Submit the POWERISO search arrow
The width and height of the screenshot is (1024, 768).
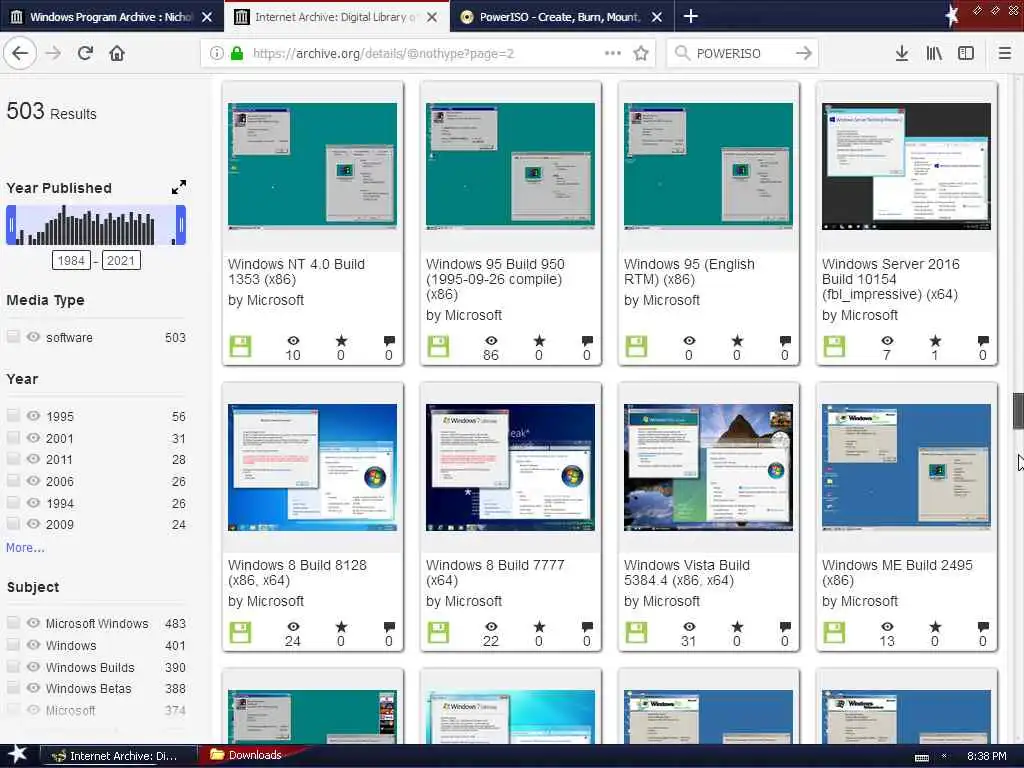pos(804,54)
